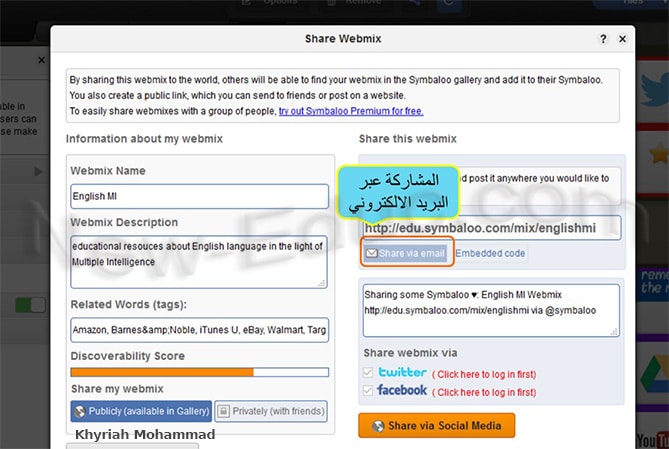Select Publicly (available in Gallery) option
This screenshot has height=449, width=669.
point(141,411)
